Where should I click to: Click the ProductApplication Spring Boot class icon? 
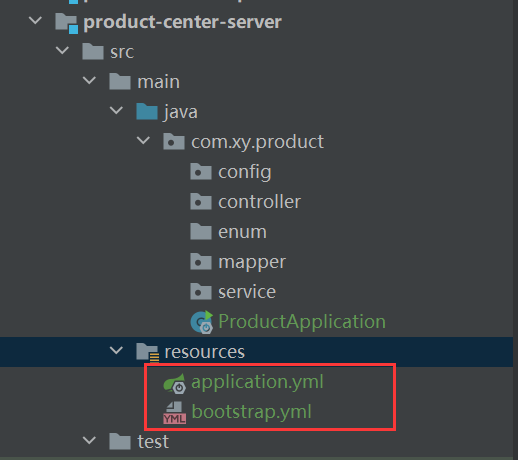(202, 322)
